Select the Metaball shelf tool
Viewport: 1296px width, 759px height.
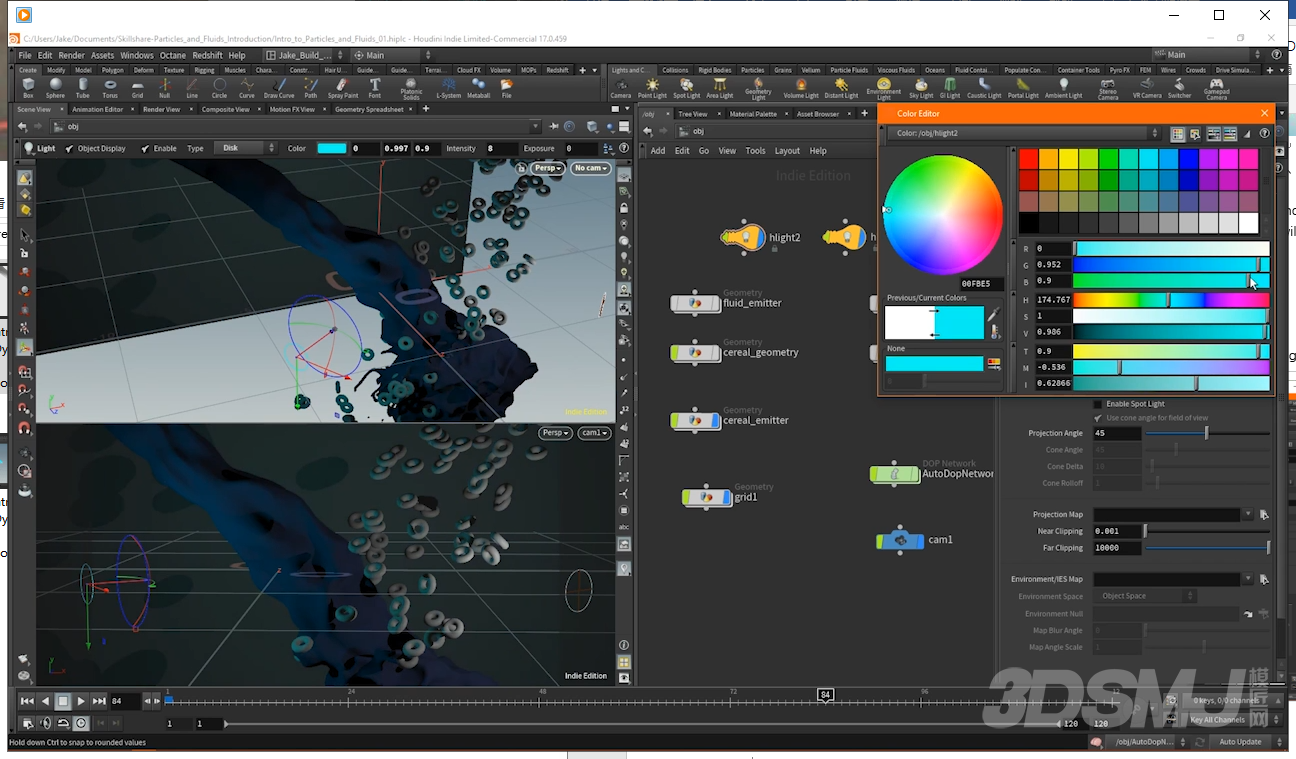click(479, 88)
